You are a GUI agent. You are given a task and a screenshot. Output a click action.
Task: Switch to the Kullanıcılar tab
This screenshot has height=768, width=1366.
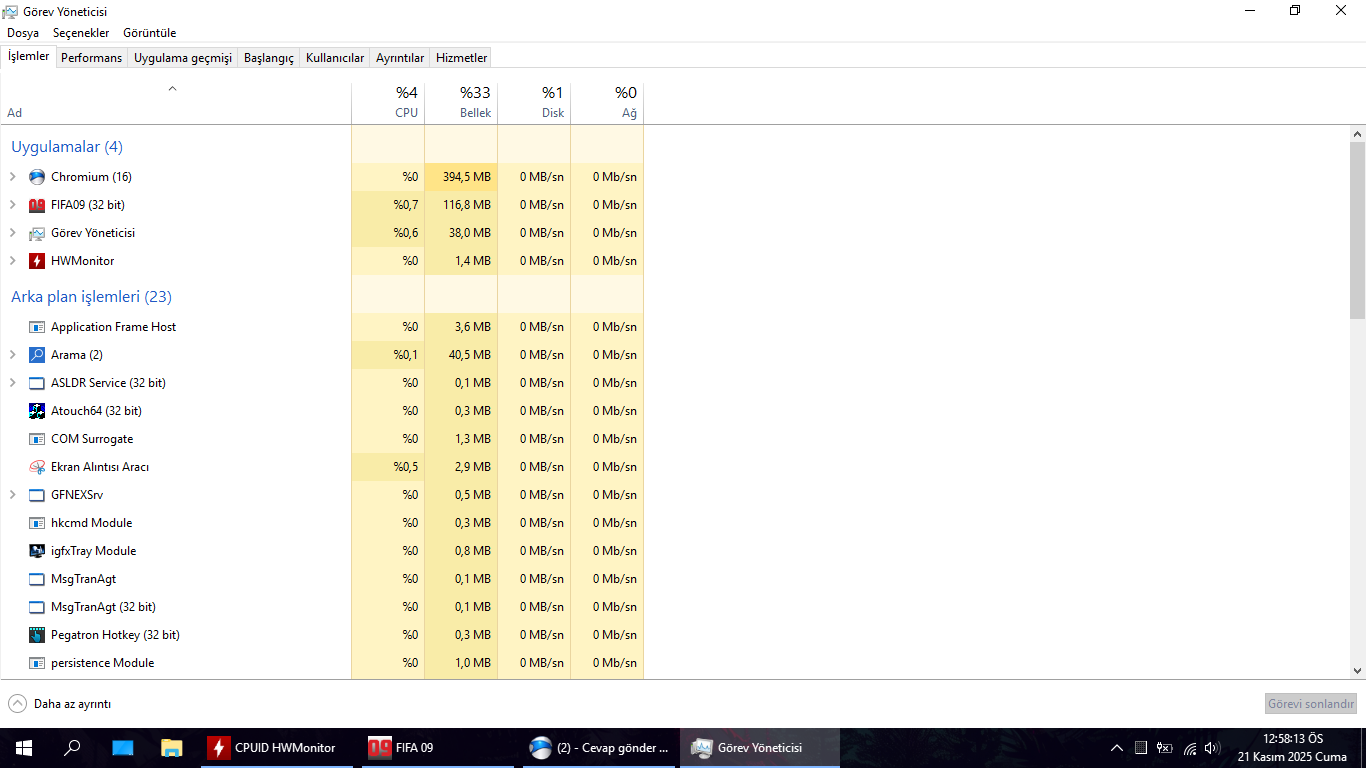(335, 58)
